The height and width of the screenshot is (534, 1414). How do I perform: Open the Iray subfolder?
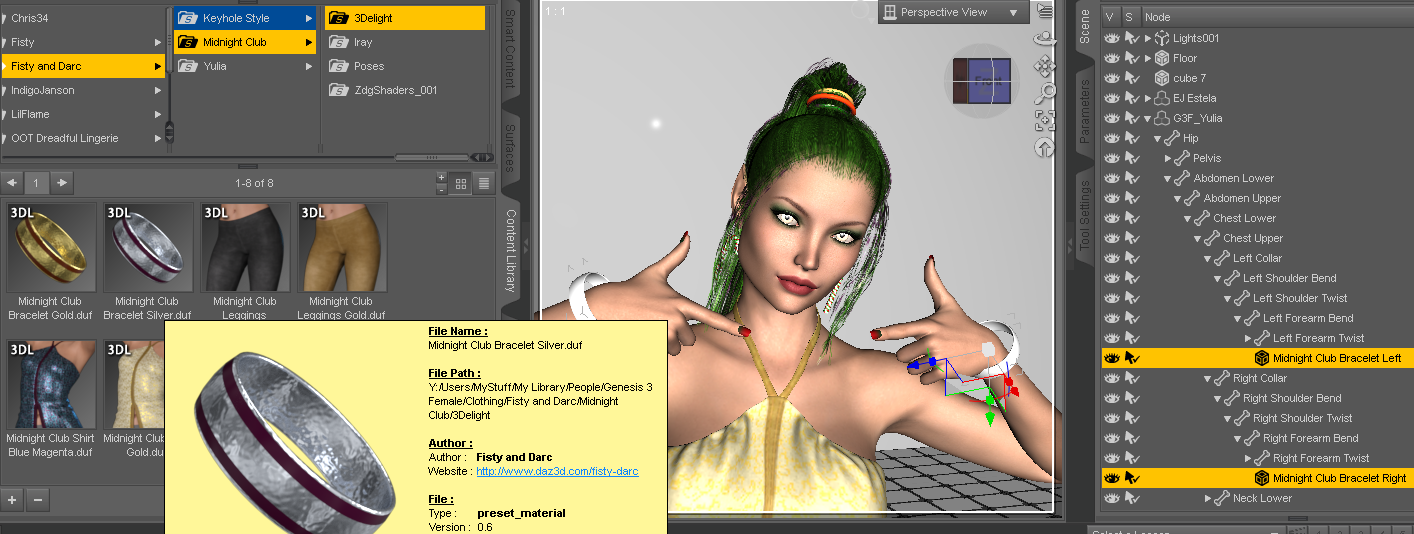[405, 42]
